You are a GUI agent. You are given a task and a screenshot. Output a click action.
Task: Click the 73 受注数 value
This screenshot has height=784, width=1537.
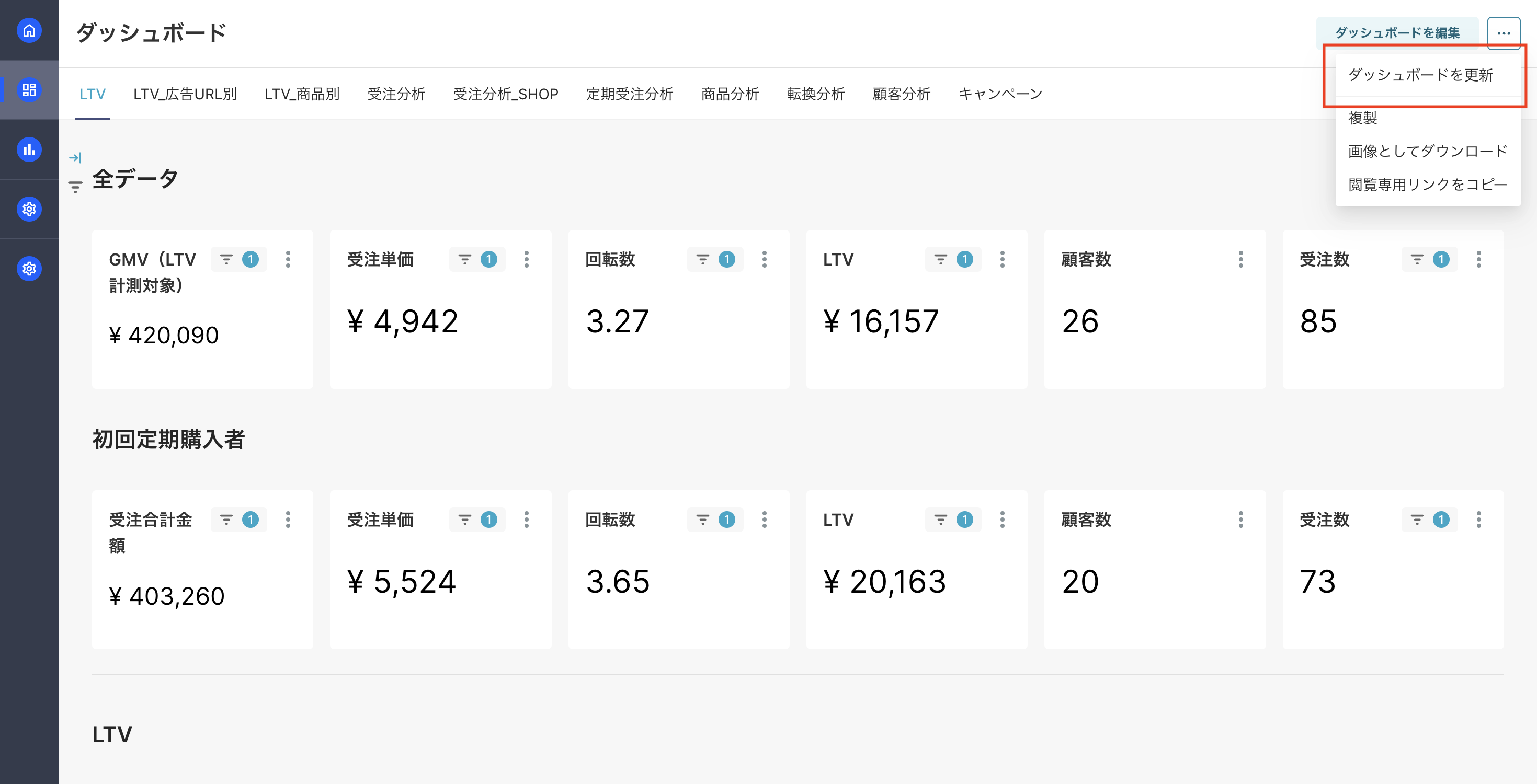pos(1317,582)
